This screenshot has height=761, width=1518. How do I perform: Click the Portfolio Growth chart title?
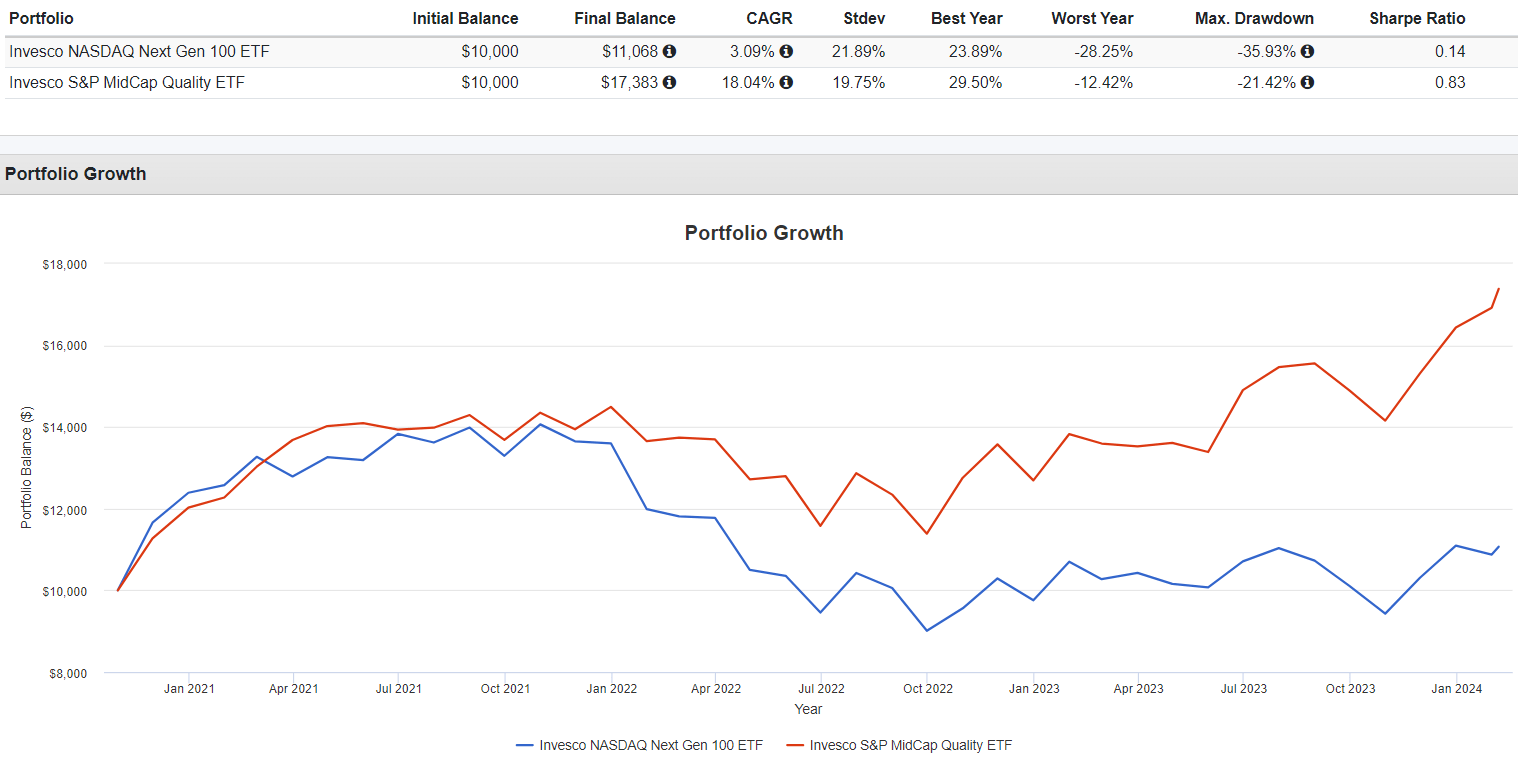point(764,233)
